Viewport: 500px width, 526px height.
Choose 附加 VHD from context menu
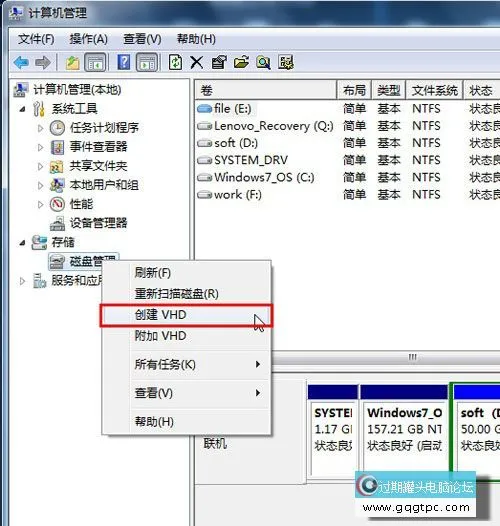(186, 336)
